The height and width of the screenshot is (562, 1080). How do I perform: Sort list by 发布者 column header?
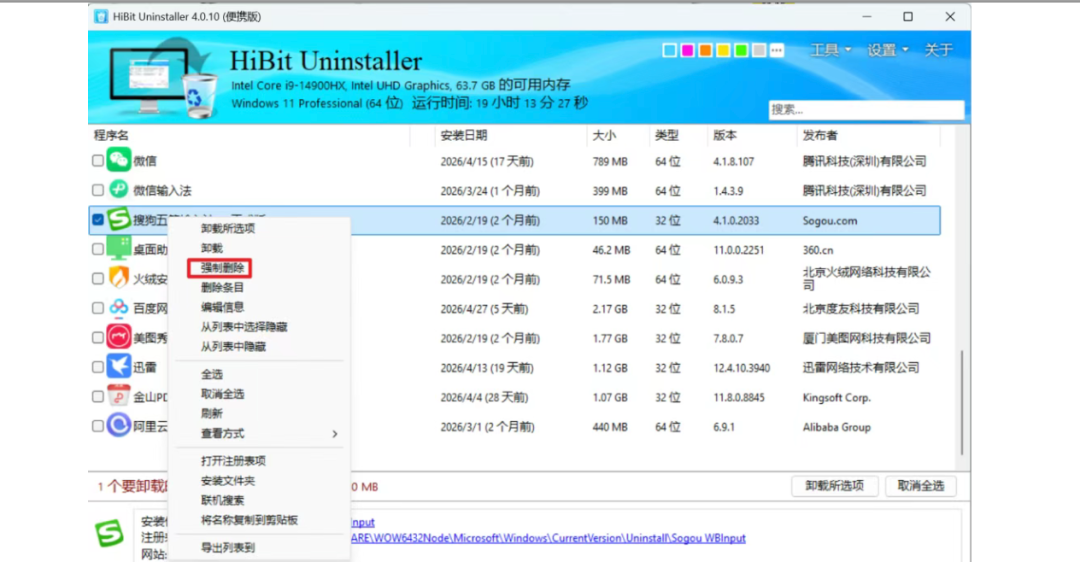tap(820, 135)
